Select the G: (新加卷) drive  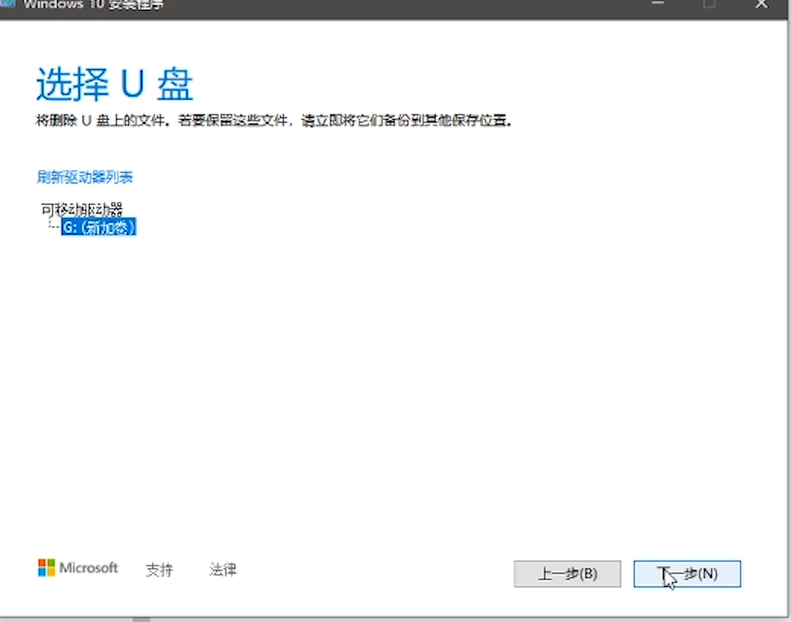point(99,227)
